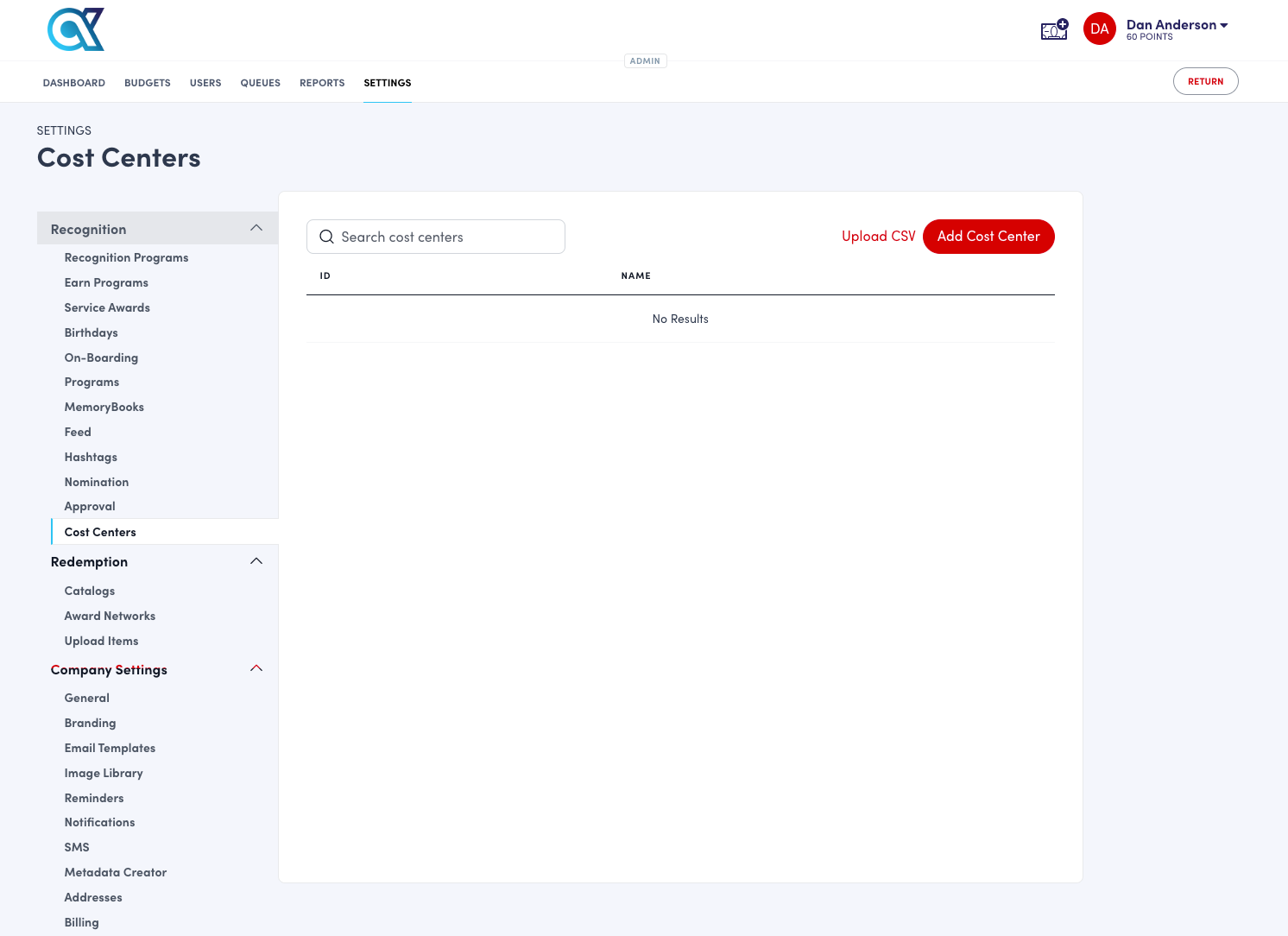The width and height of the screenshot is (1288, 936).
Task: Click the company logo in the header
Action: tap(76, 28)
